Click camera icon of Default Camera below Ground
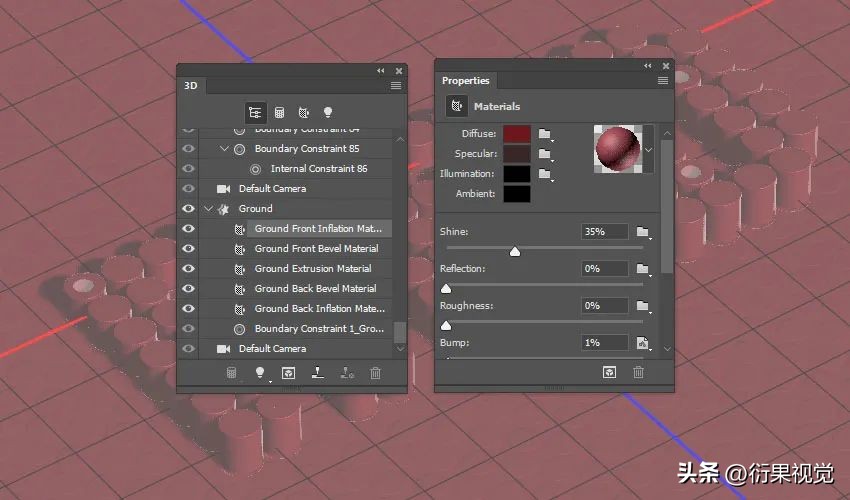The image size is (850, 500). [223, 349]
